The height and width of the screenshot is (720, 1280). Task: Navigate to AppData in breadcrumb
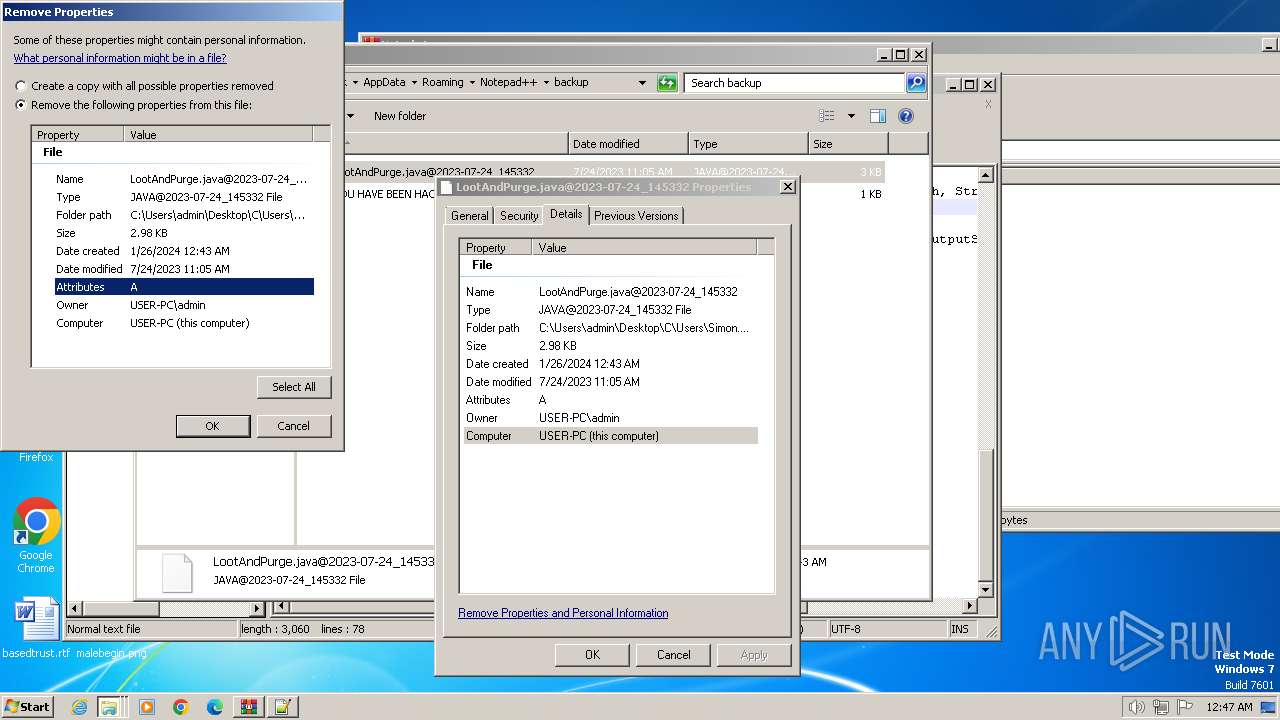coord(384,83)
